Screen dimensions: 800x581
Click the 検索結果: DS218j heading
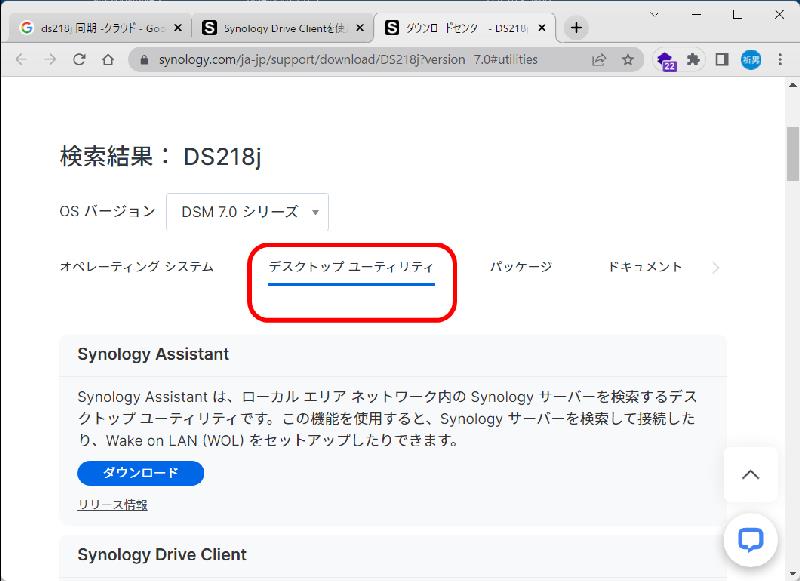[x=161, y=156]
